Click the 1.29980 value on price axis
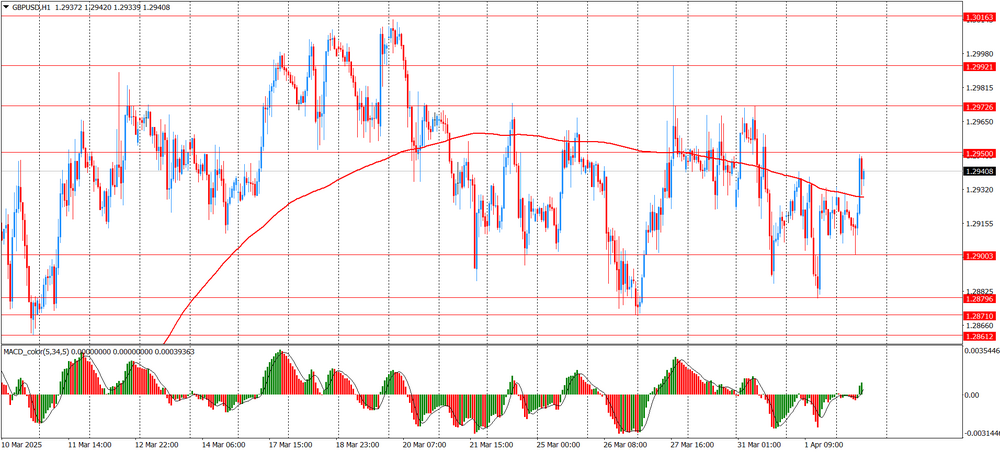 point(979,54)
